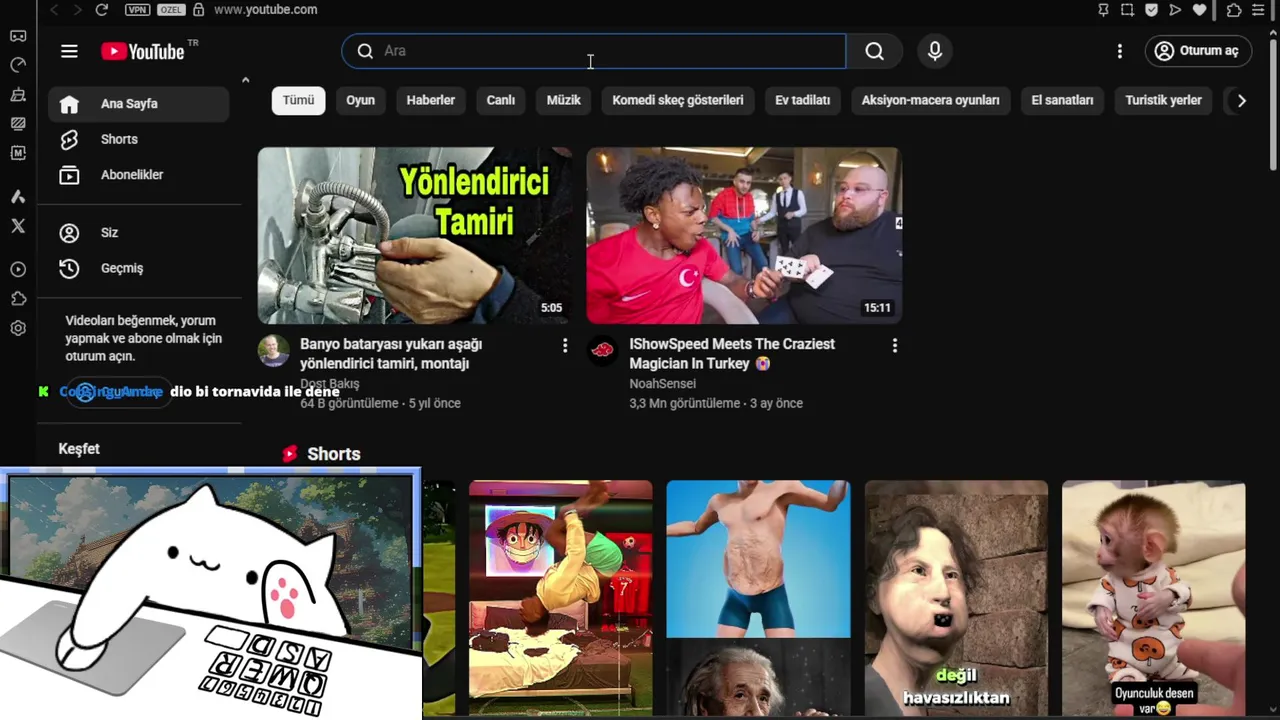
Task: Open the IShowSpeed Meets The Craziest Magician title
Action: coord(732,354)
